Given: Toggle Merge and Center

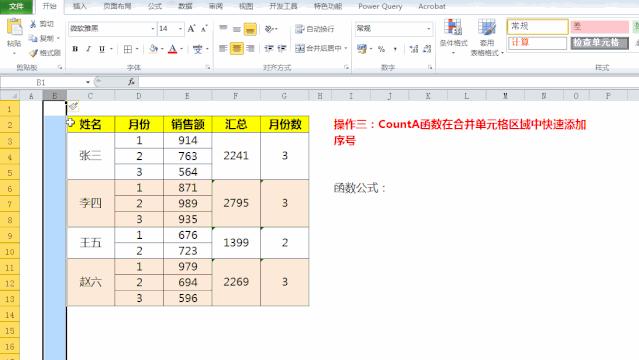Looking at the screenshot, I should tap(318, 49).
